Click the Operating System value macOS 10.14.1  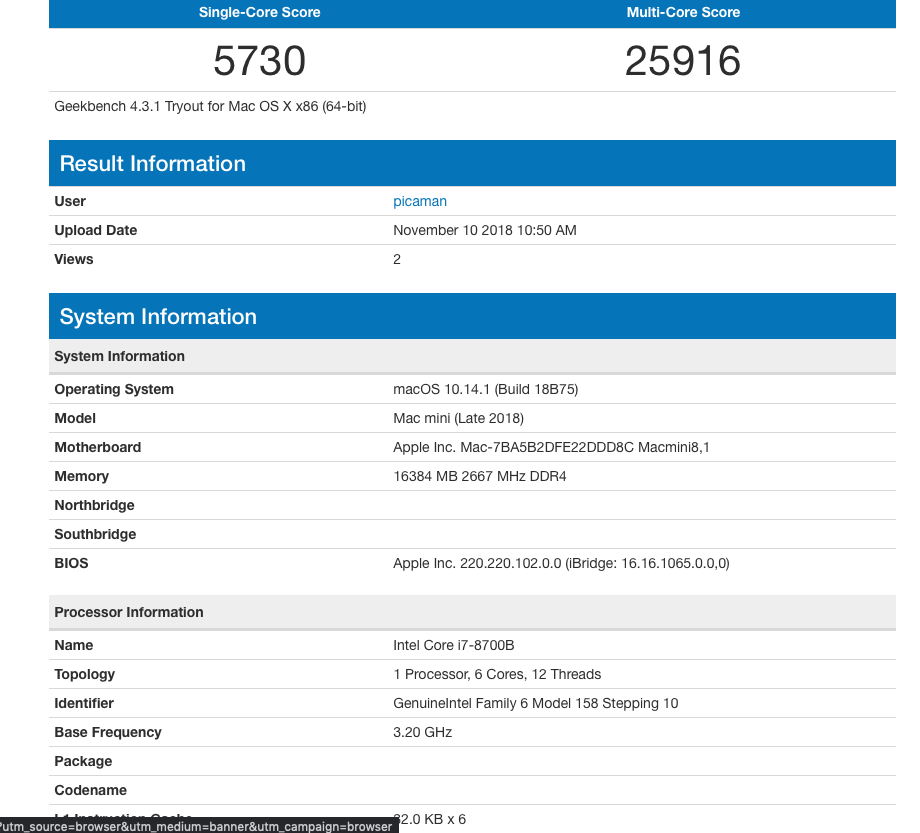[x=485, y=389]
